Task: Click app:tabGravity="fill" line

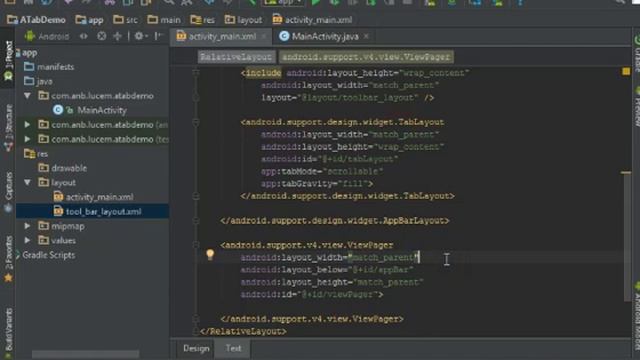Action: 317,184
